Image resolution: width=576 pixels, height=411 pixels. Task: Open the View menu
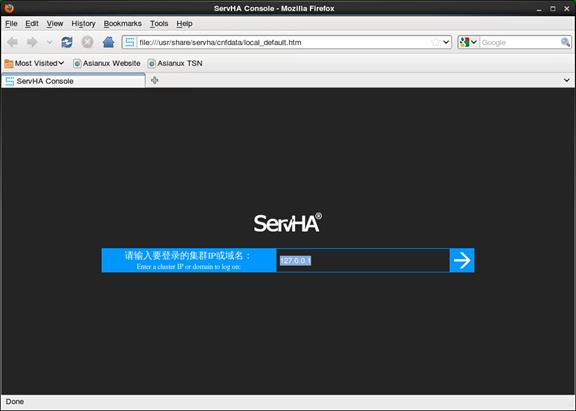pos(55,24)
